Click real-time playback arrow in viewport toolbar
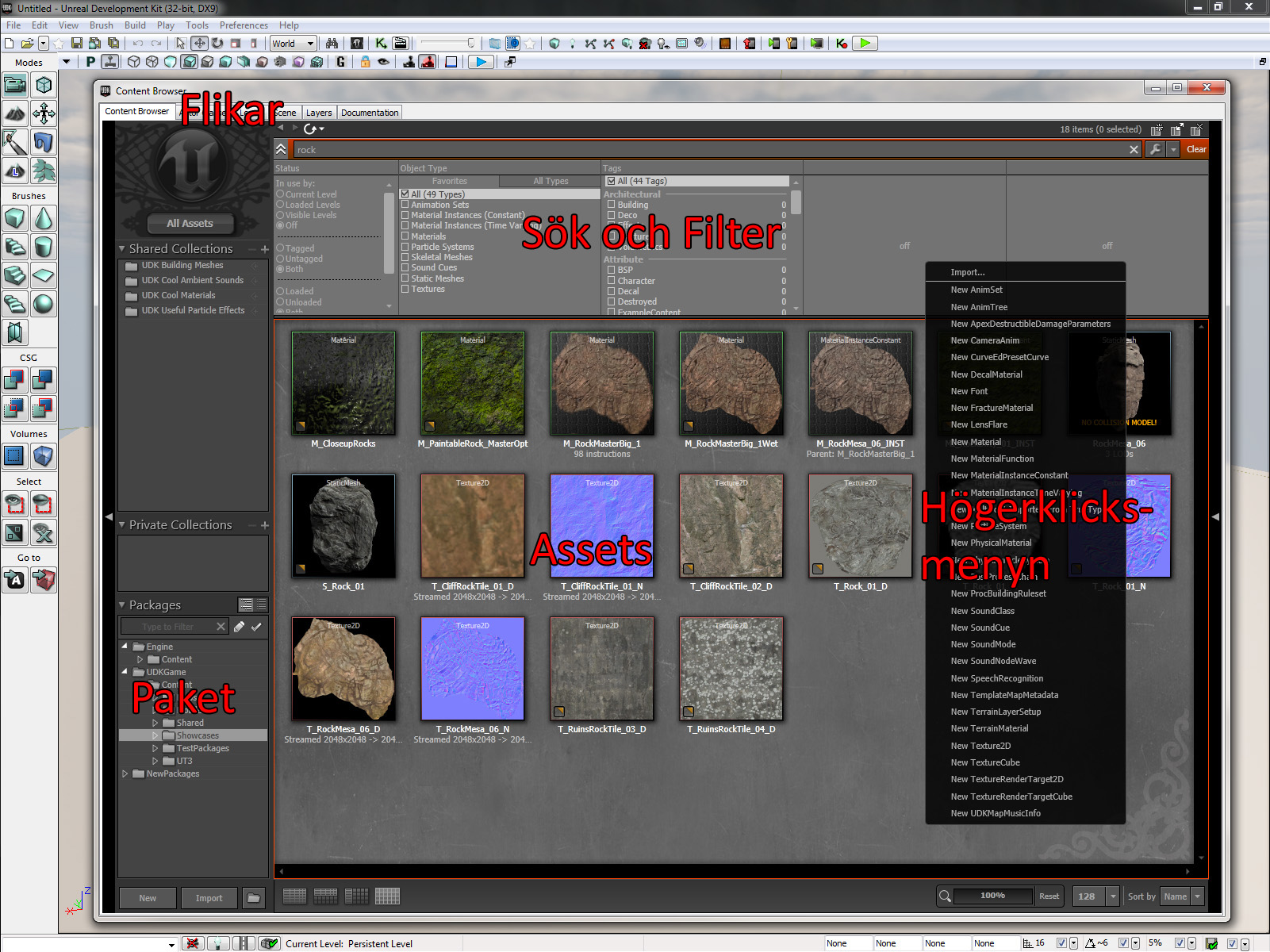 [x=481, y=62]
